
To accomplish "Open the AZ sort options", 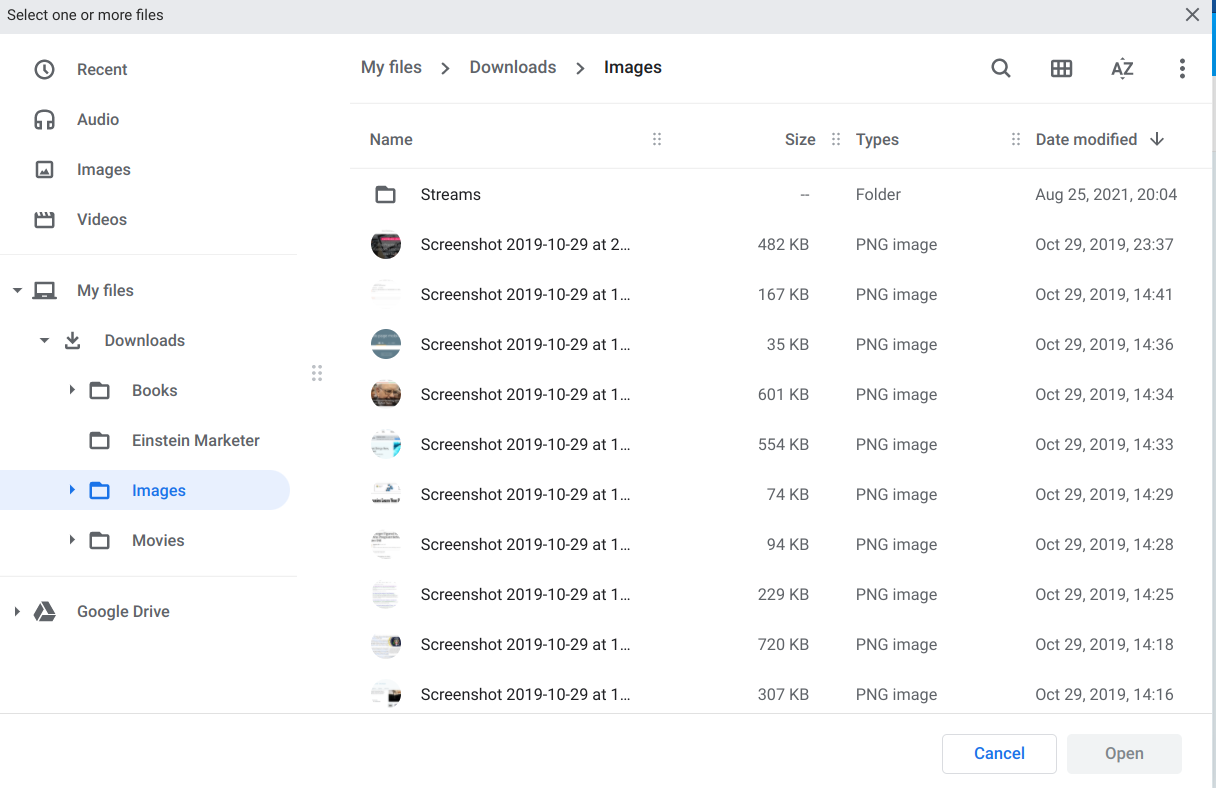I will coord(1122,68).
